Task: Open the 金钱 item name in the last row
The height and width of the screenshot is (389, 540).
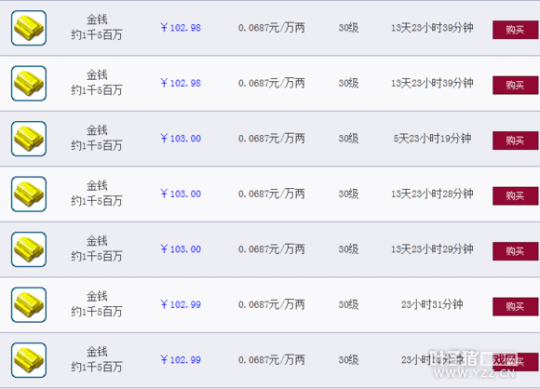Action: [x=97, y=352]
